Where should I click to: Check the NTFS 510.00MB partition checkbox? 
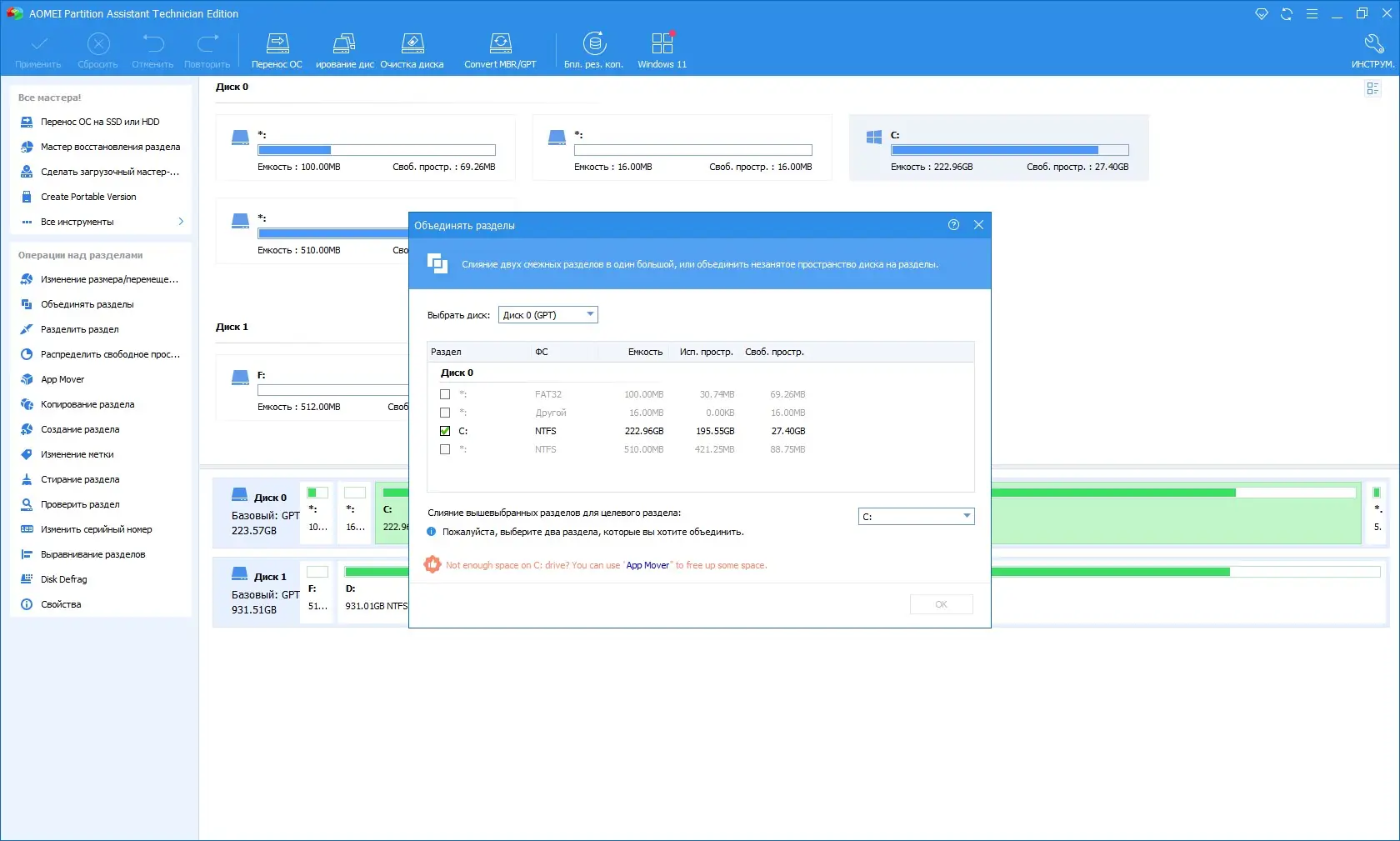[x=445, y=449]
